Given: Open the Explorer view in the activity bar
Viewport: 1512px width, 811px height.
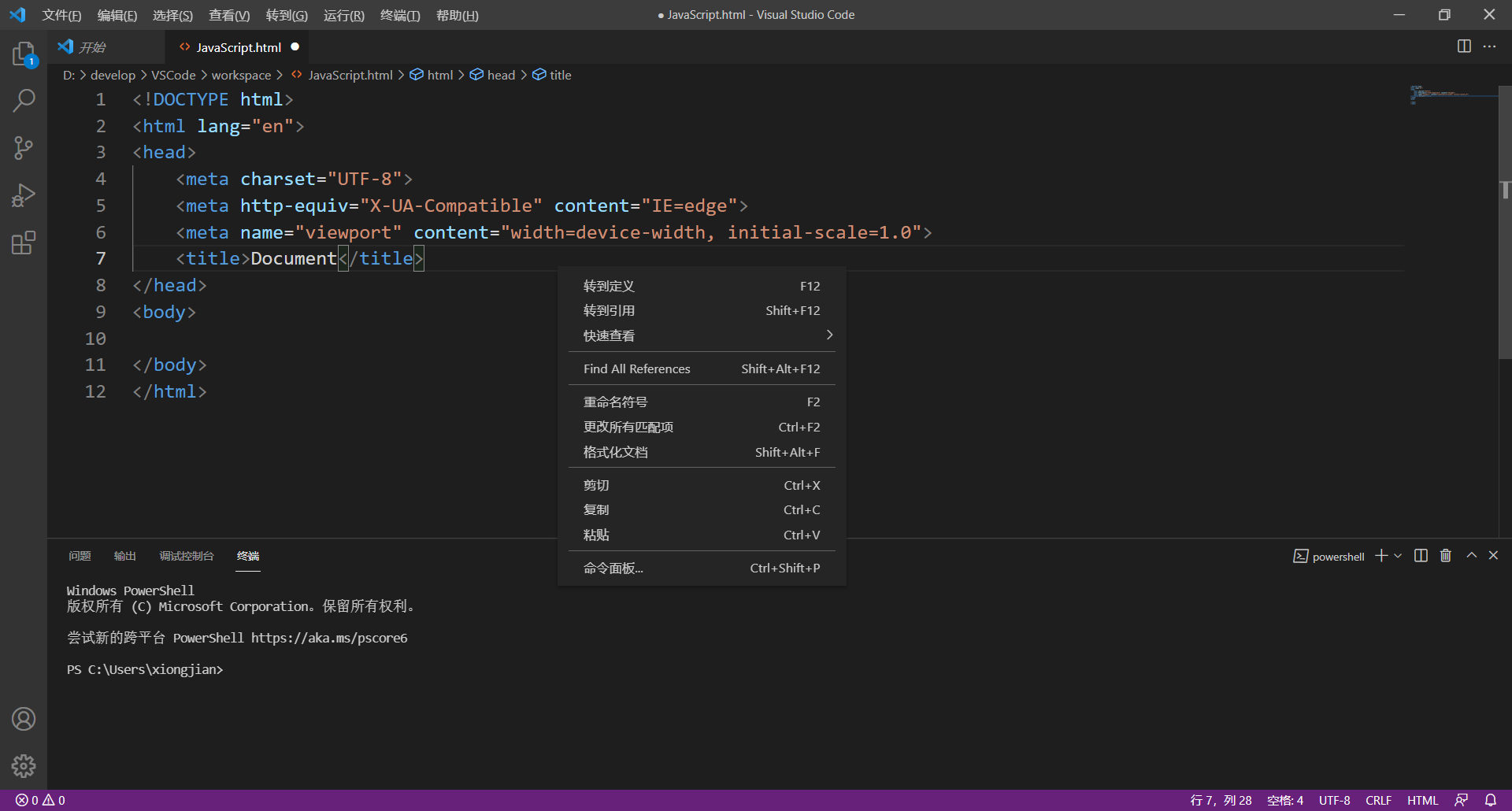Looking at the screenshot, I should pos(24,54).
